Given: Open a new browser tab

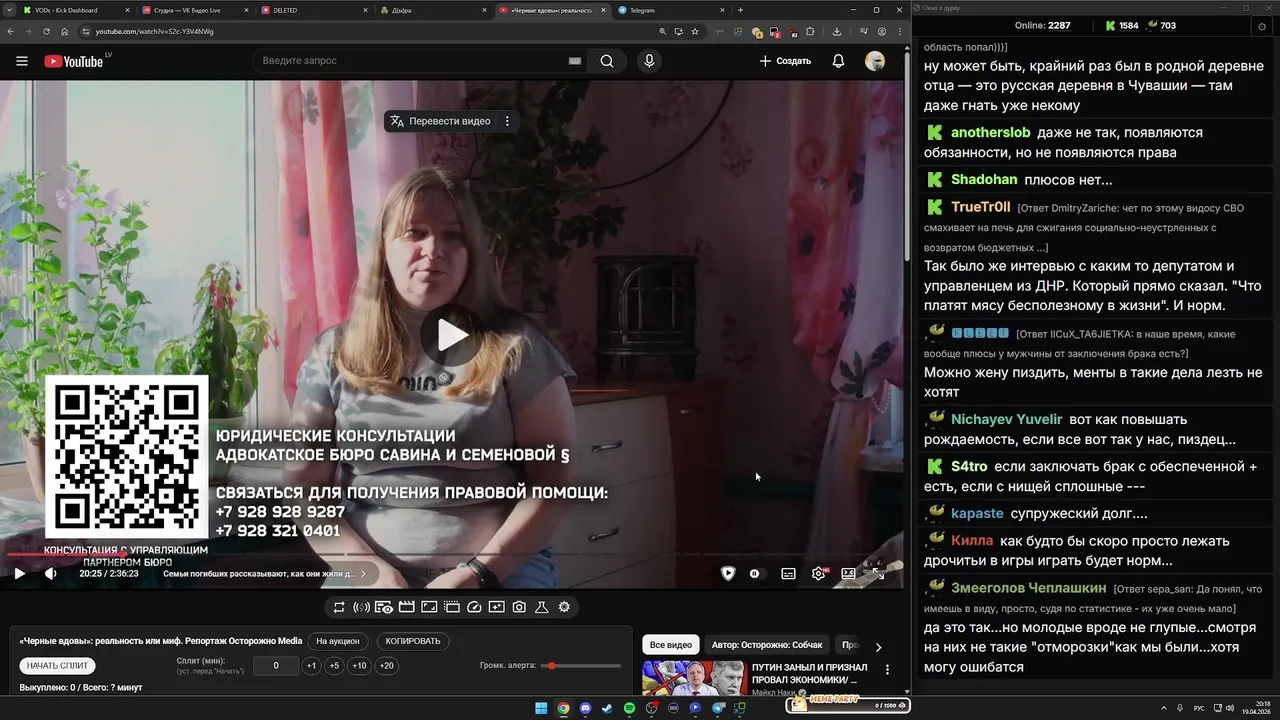Looking at the screenshot, I should [740, 10].
